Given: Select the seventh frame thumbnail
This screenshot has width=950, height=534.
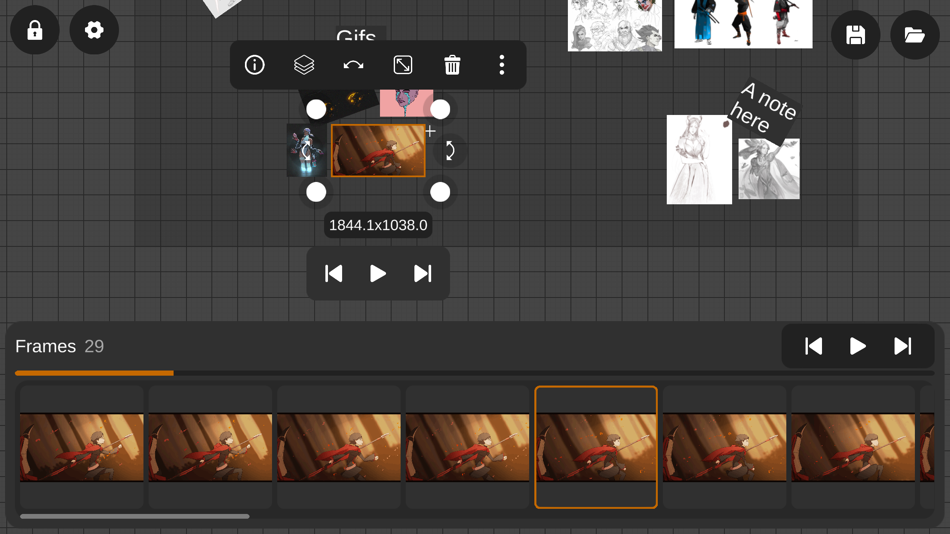Looking at the screenshot, I should click(x=853, y=447).
